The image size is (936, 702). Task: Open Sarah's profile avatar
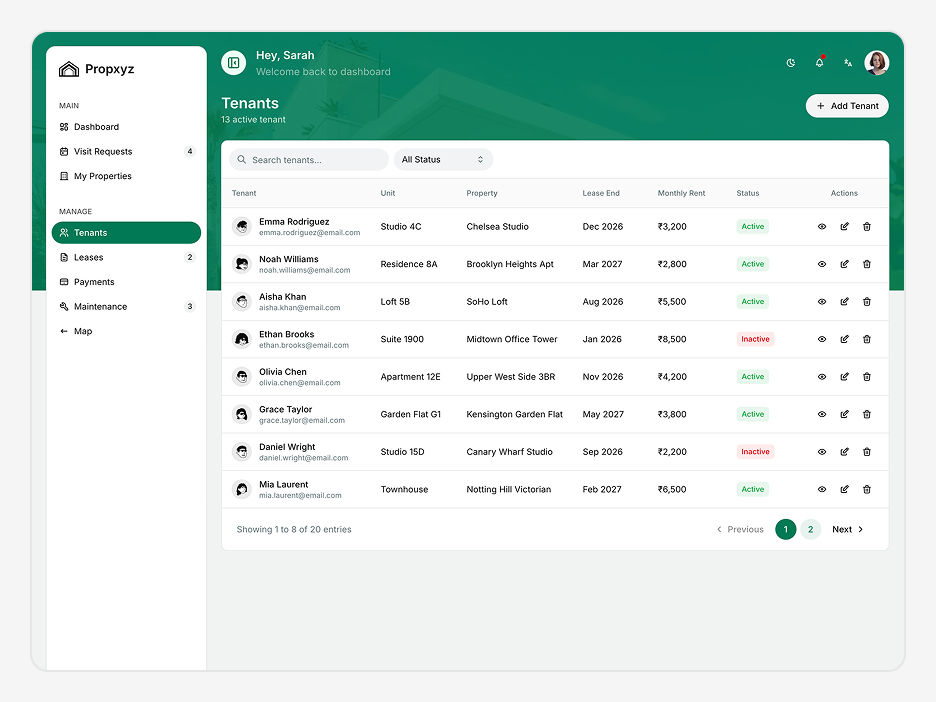(x=876, y=63)
